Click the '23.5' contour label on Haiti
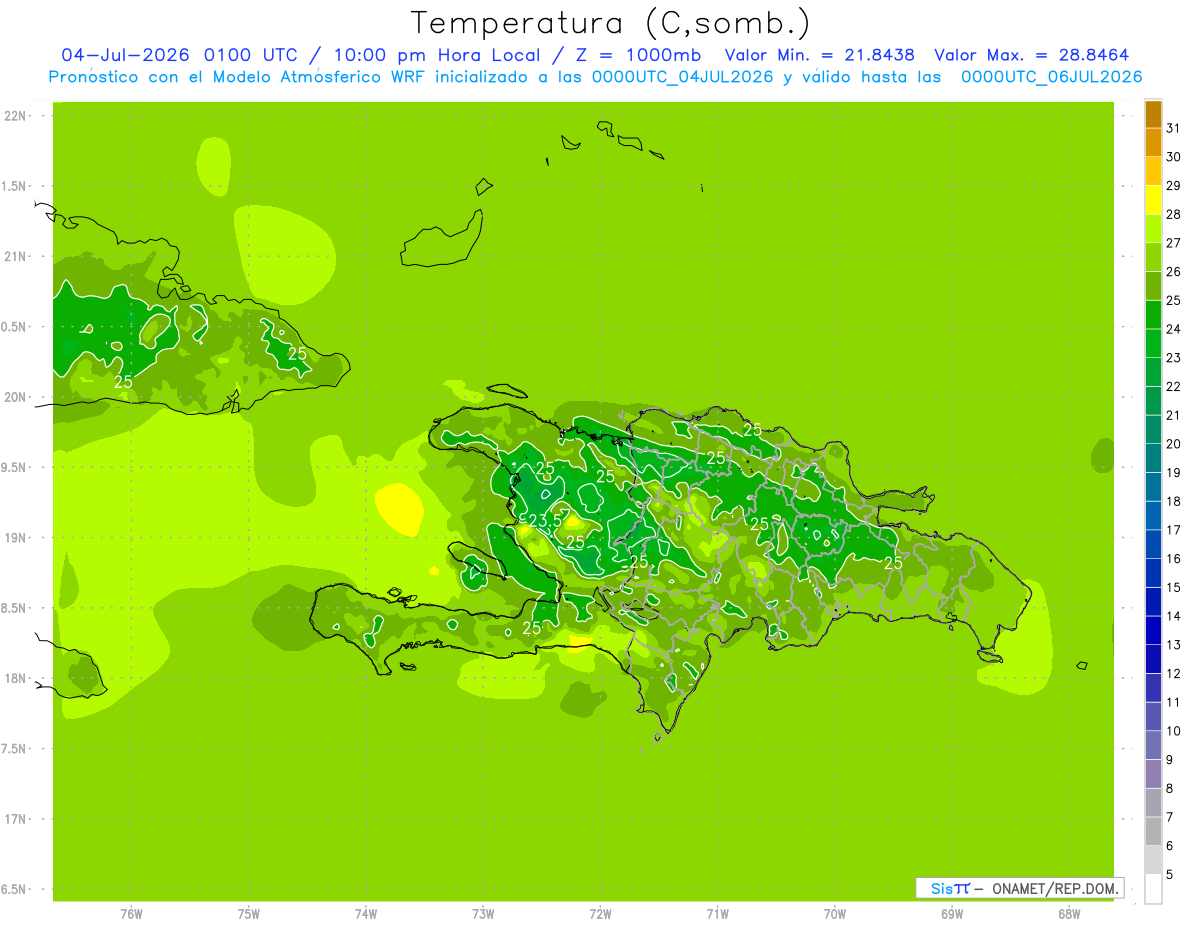1200x927 pixels. (x=544, y=521)
